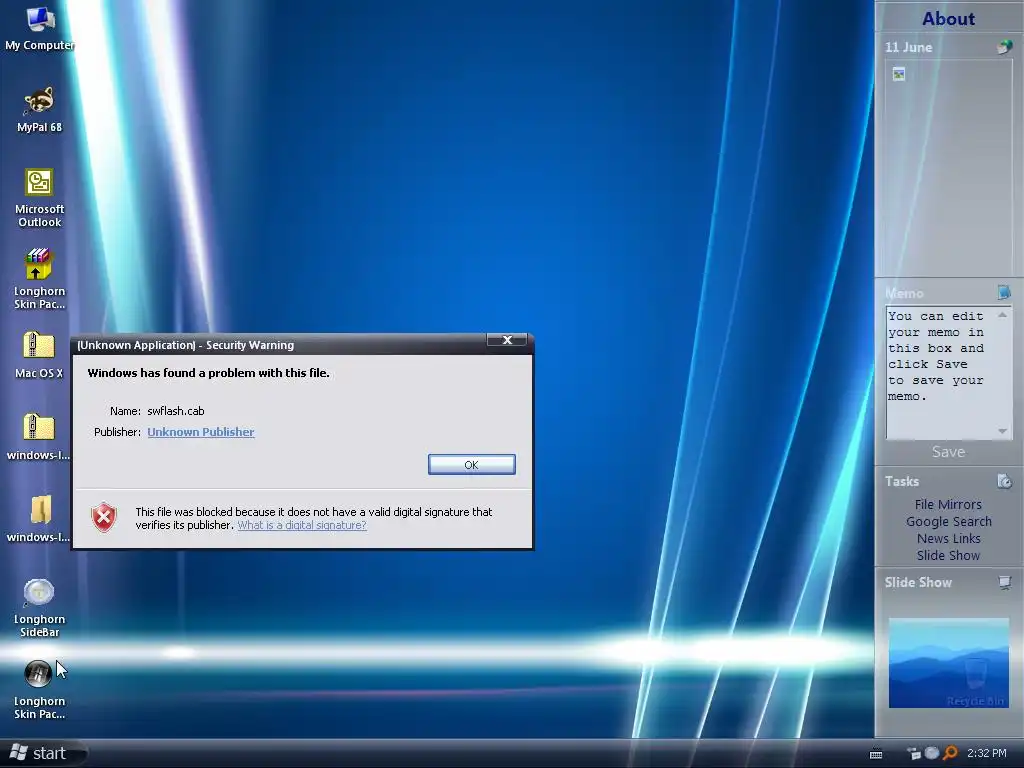Click the network tray icon
The image size is (1024, 768).
[x=914, y=754]
